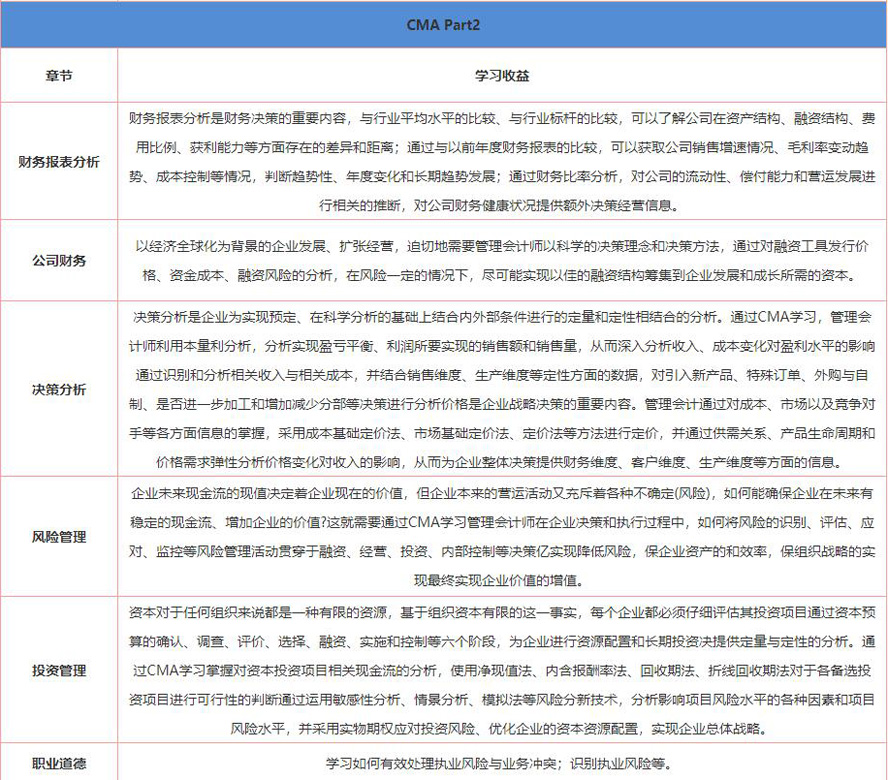
Task: Click the 'CMA Part2' table header
Action: pos(443,25)
